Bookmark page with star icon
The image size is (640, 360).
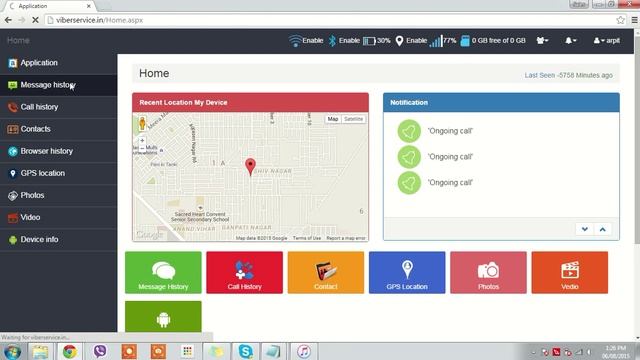tap(620, 20)
